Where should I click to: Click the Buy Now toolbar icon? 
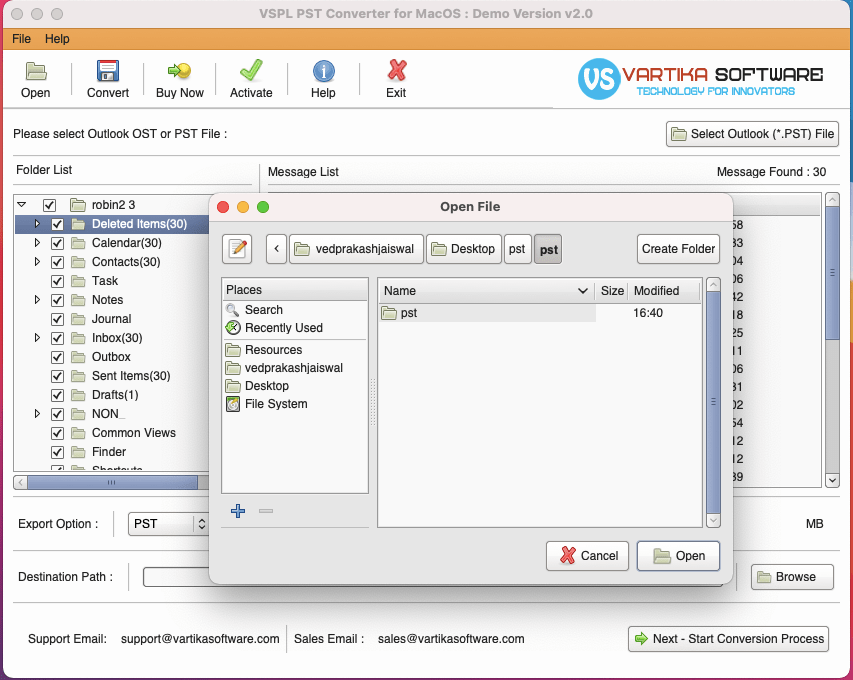click(180, 71)
